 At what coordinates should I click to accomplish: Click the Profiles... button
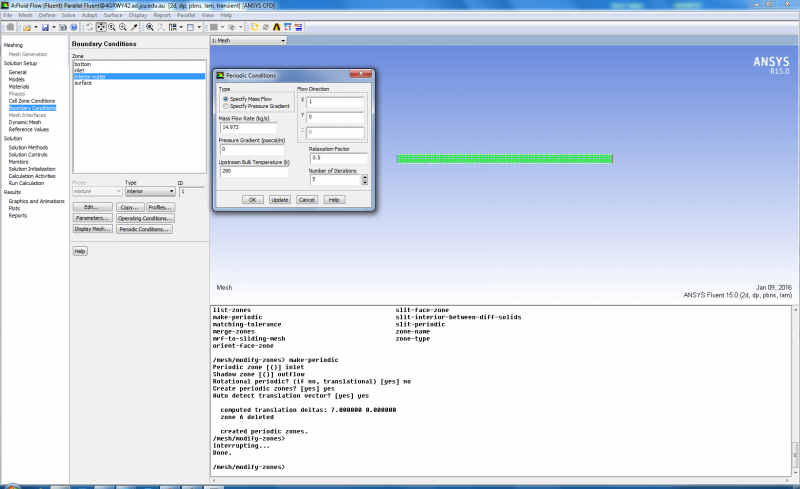pos(160,207)
